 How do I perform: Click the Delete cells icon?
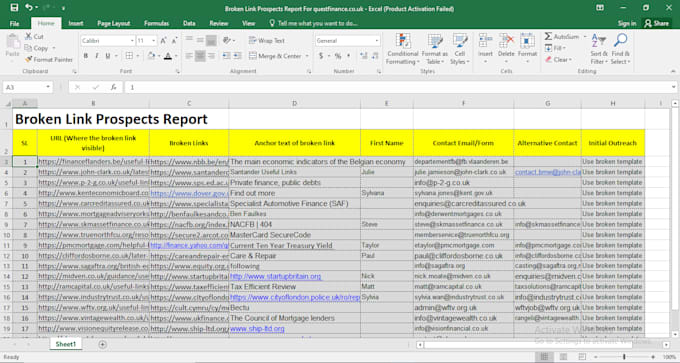pos(506,41)
